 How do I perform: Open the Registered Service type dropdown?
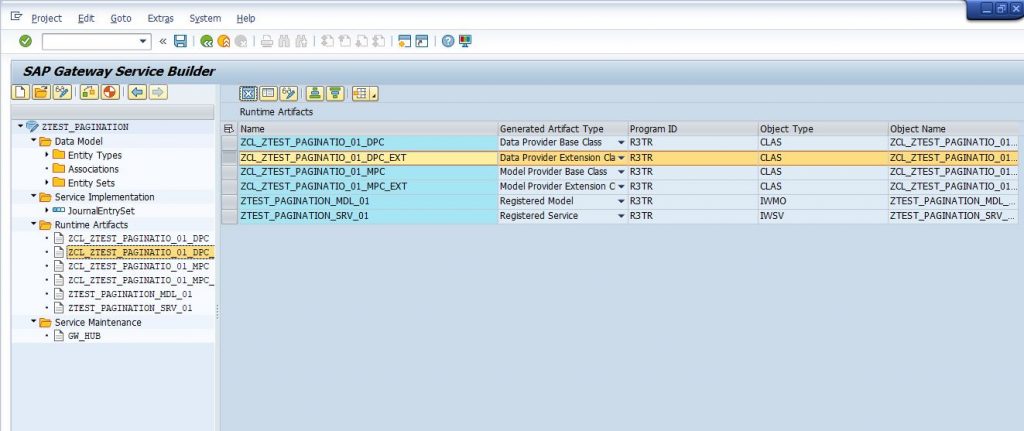(621, 216)
